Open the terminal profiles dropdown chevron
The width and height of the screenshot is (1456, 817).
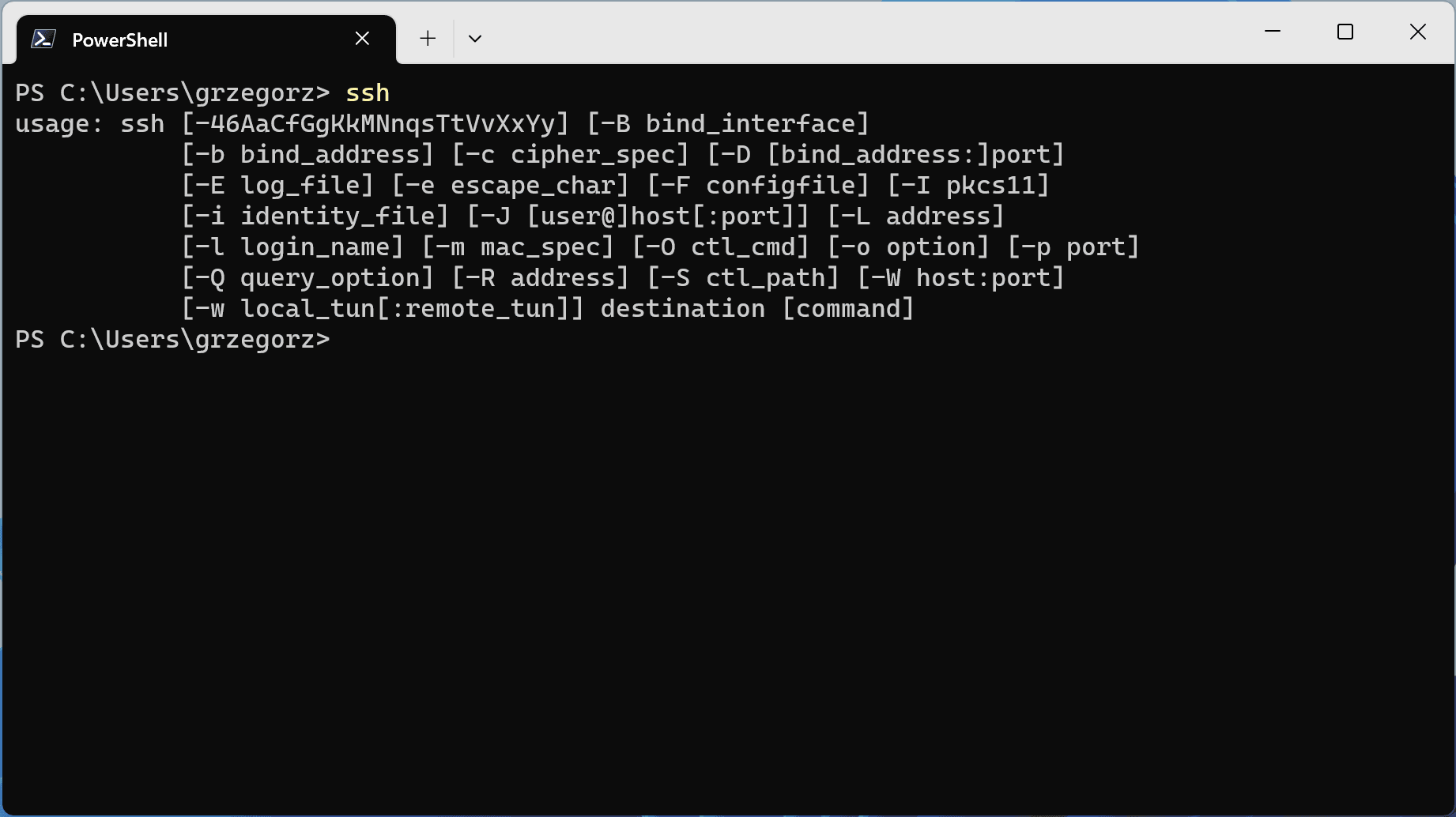tap(475, 38)
